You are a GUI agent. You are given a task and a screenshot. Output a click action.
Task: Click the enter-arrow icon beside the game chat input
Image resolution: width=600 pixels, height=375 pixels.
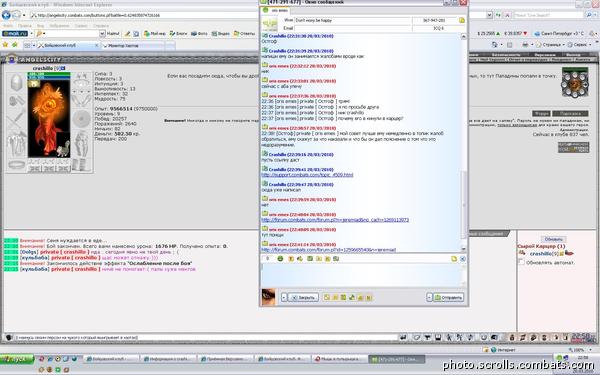(x=403, y=338)
